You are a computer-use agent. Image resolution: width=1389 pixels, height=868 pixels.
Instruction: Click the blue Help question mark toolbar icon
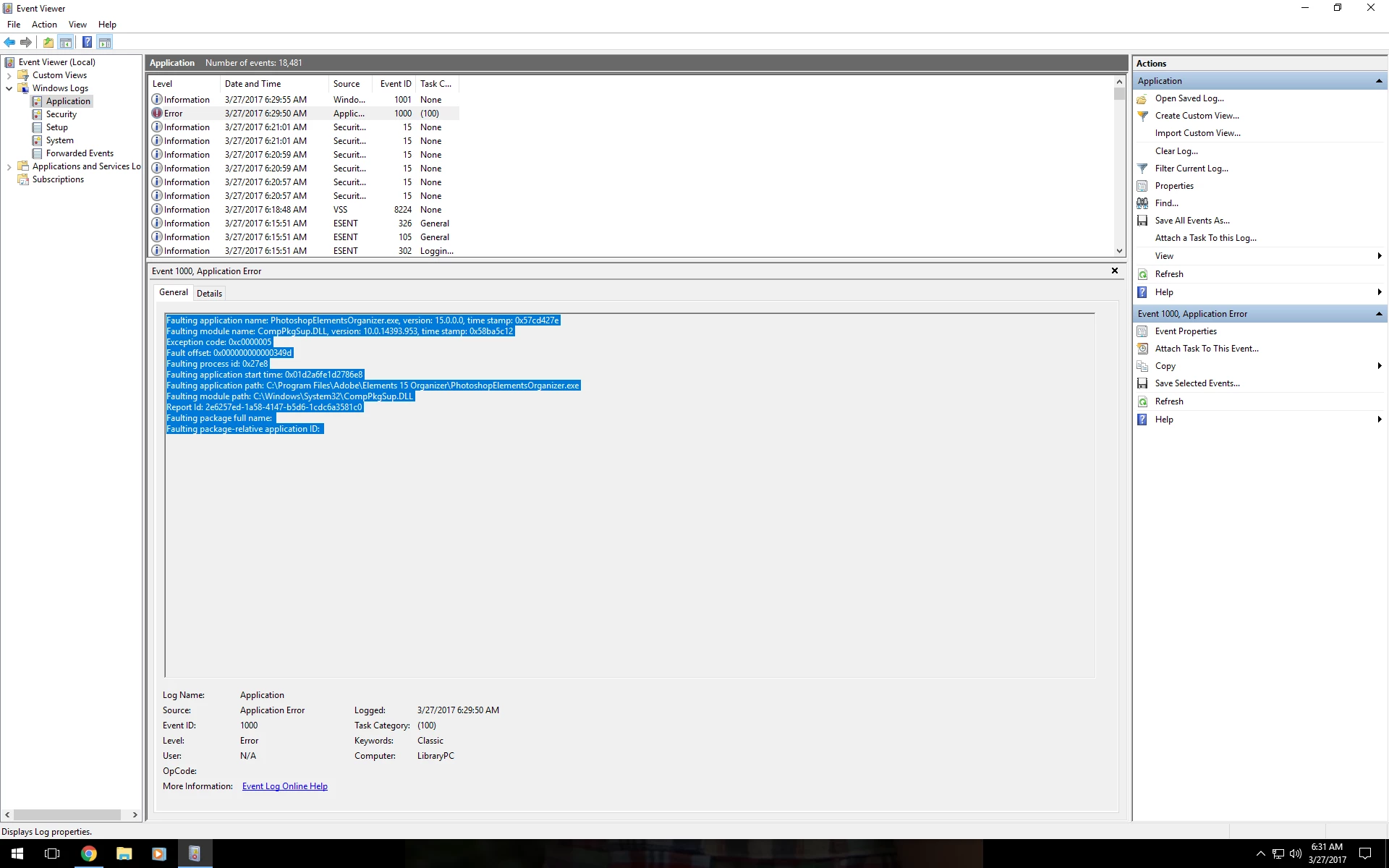[87, 42]
